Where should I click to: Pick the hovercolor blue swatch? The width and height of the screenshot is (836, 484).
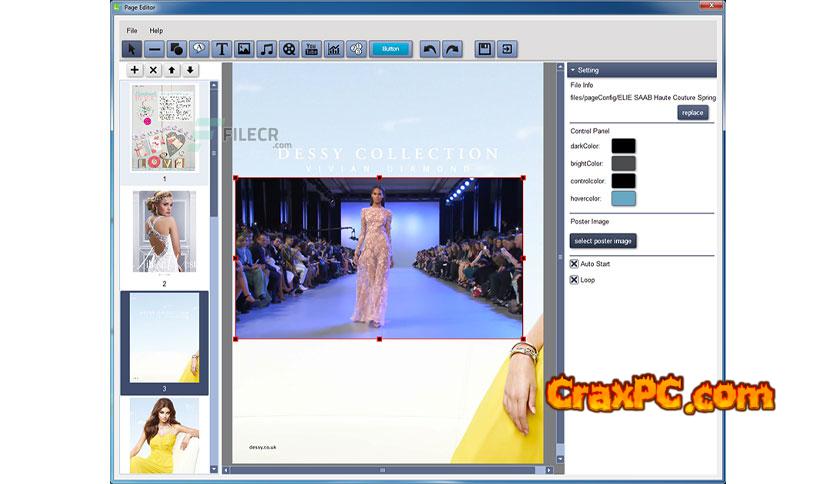coord(623,198)
